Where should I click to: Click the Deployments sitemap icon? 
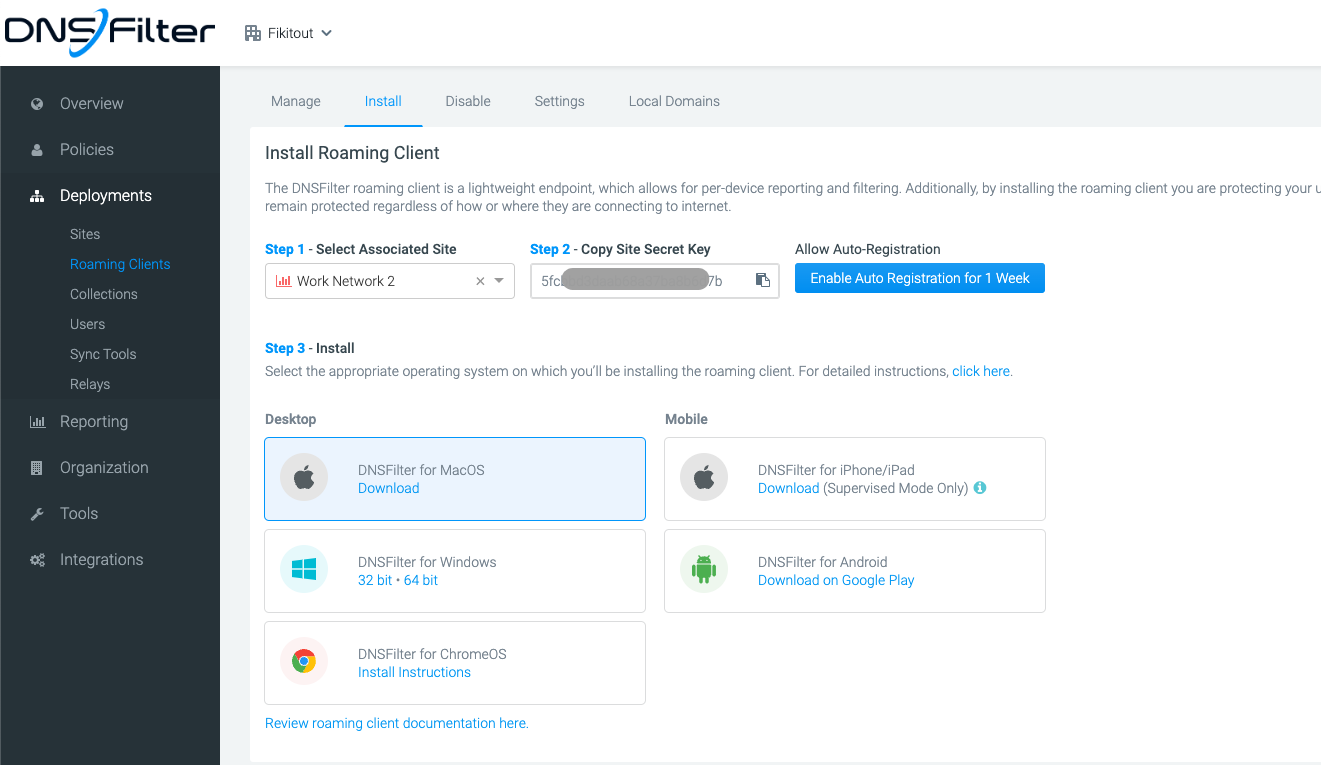click(37, 196)
